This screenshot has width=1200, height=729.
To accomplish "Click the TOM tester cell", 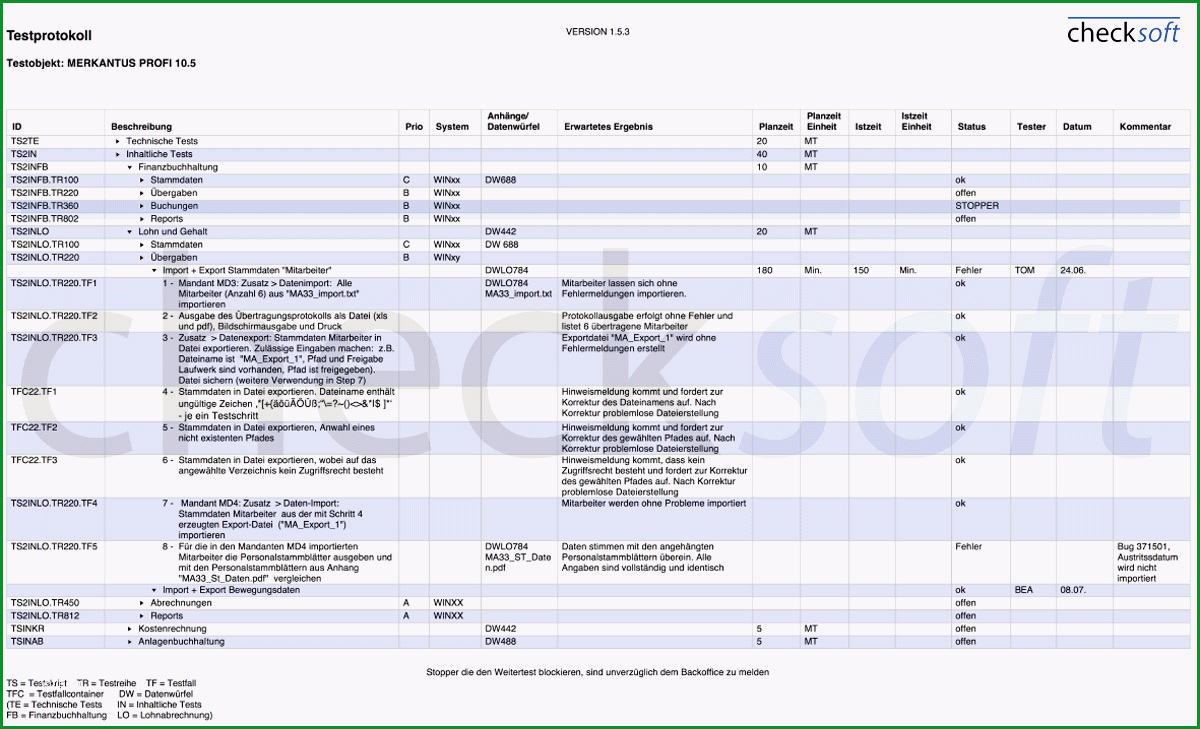I will [1024, 270].
